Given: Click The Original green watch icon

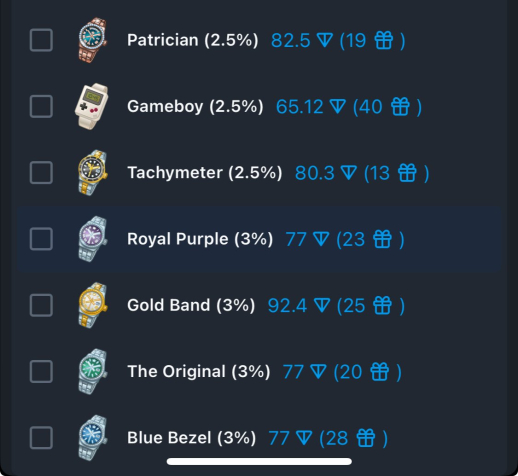Looking at the screenshot, I should (92, 371).
